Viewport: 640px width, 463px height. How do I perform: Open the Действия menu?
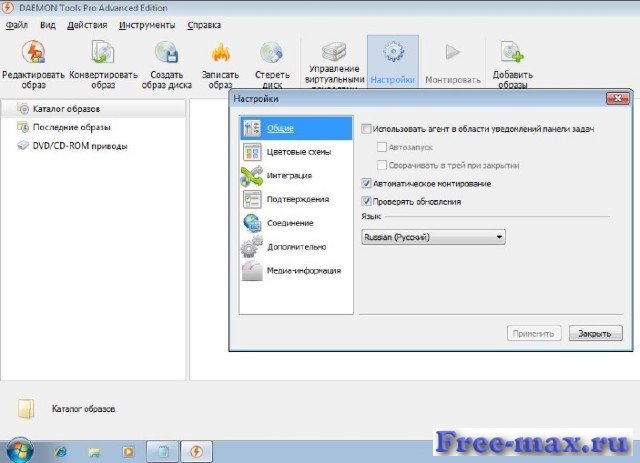tap(87, 25)
